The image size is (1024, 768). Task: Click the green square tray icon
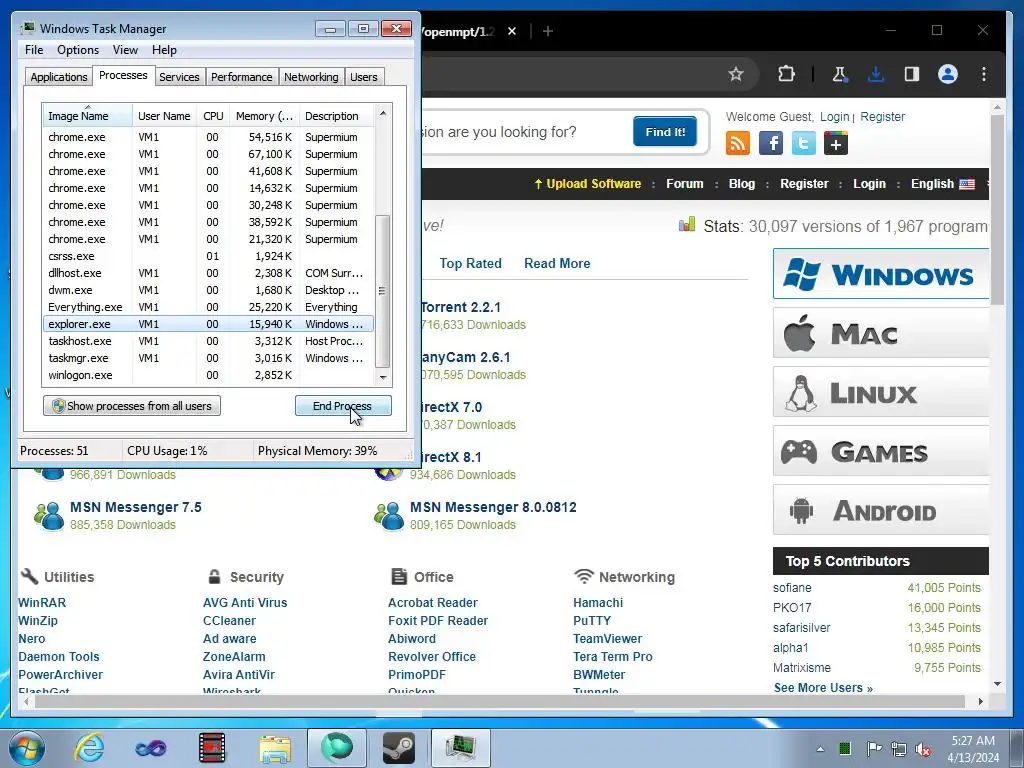pos(844,748)
